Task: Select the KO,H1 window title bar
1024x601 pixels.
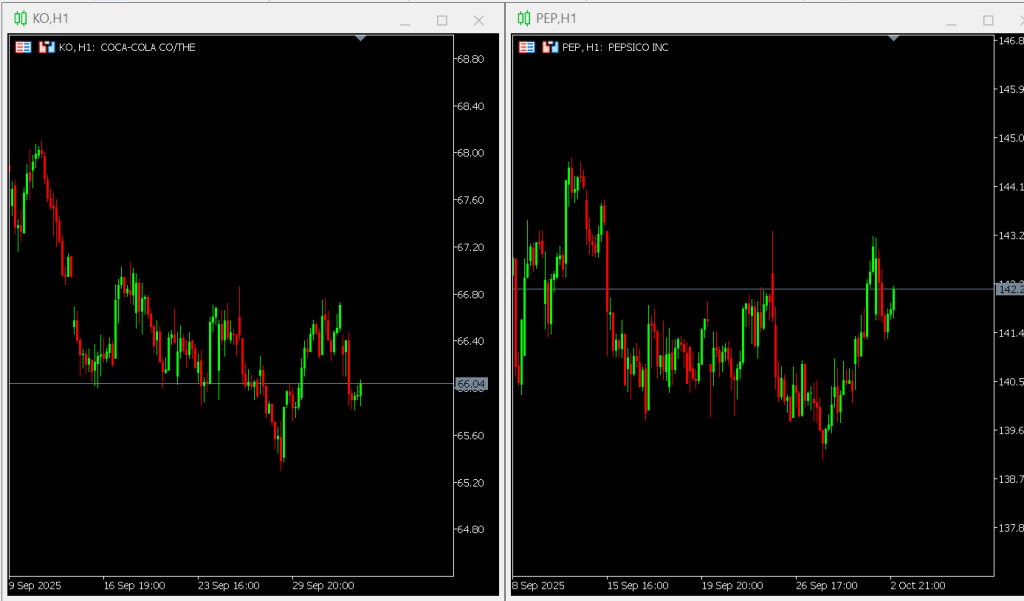Action: (200, 18)
